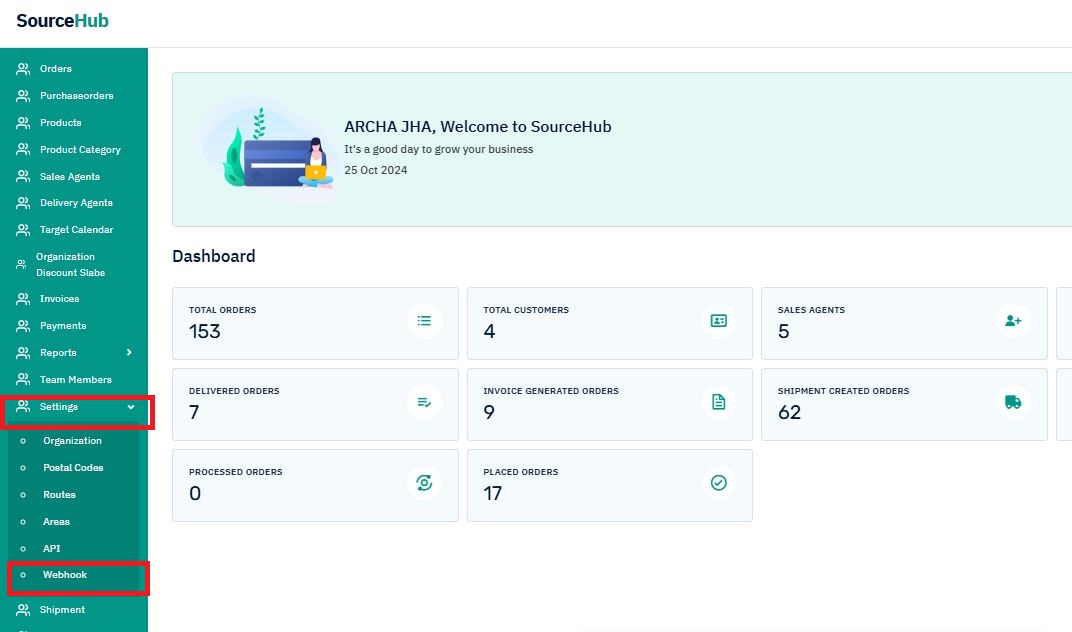Open the Orders sidebar menu item

point(56,69)
